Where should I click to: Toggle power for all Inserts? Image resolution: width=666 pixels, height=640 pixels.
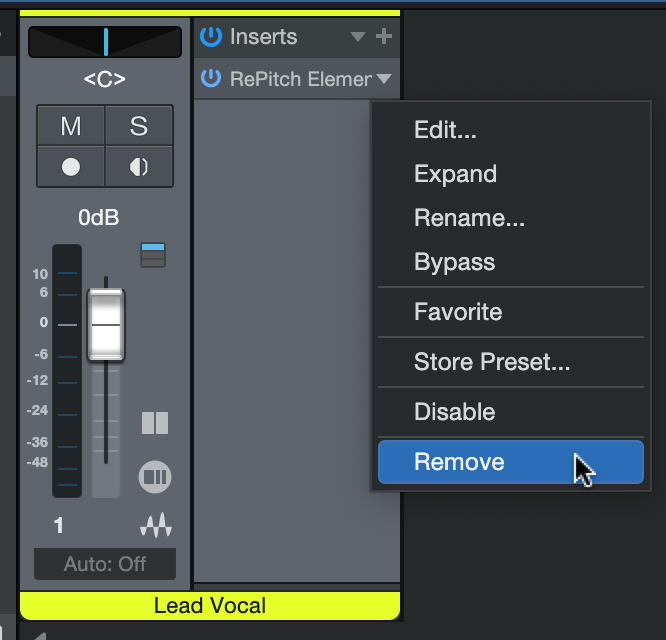(x=210, y=37)
